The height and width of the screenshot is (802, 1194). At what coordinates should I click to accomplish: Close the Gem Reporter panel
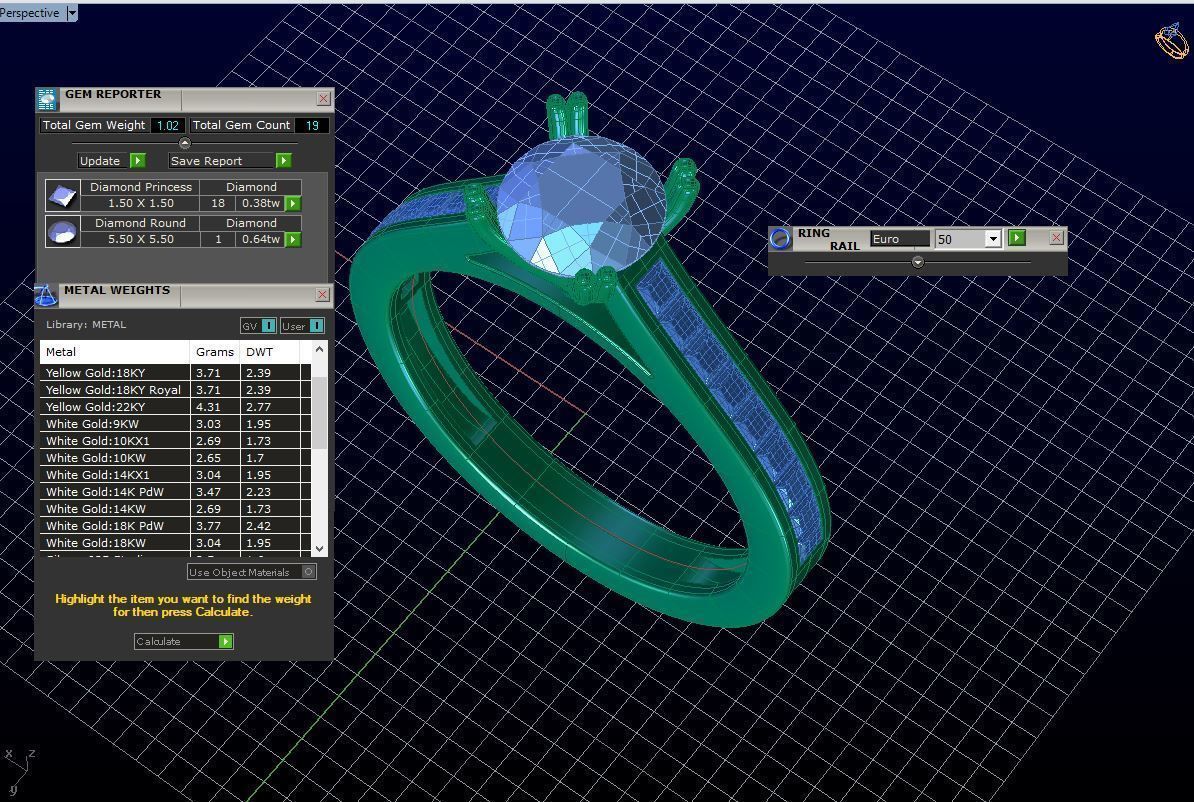click(323, 98)
